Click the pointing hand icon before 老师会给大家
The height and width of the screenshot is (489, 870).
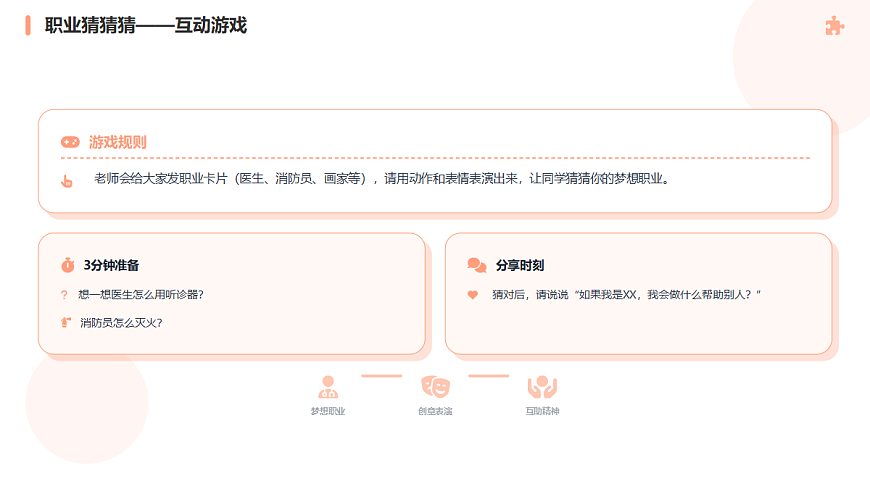click(x=67, y=181)
